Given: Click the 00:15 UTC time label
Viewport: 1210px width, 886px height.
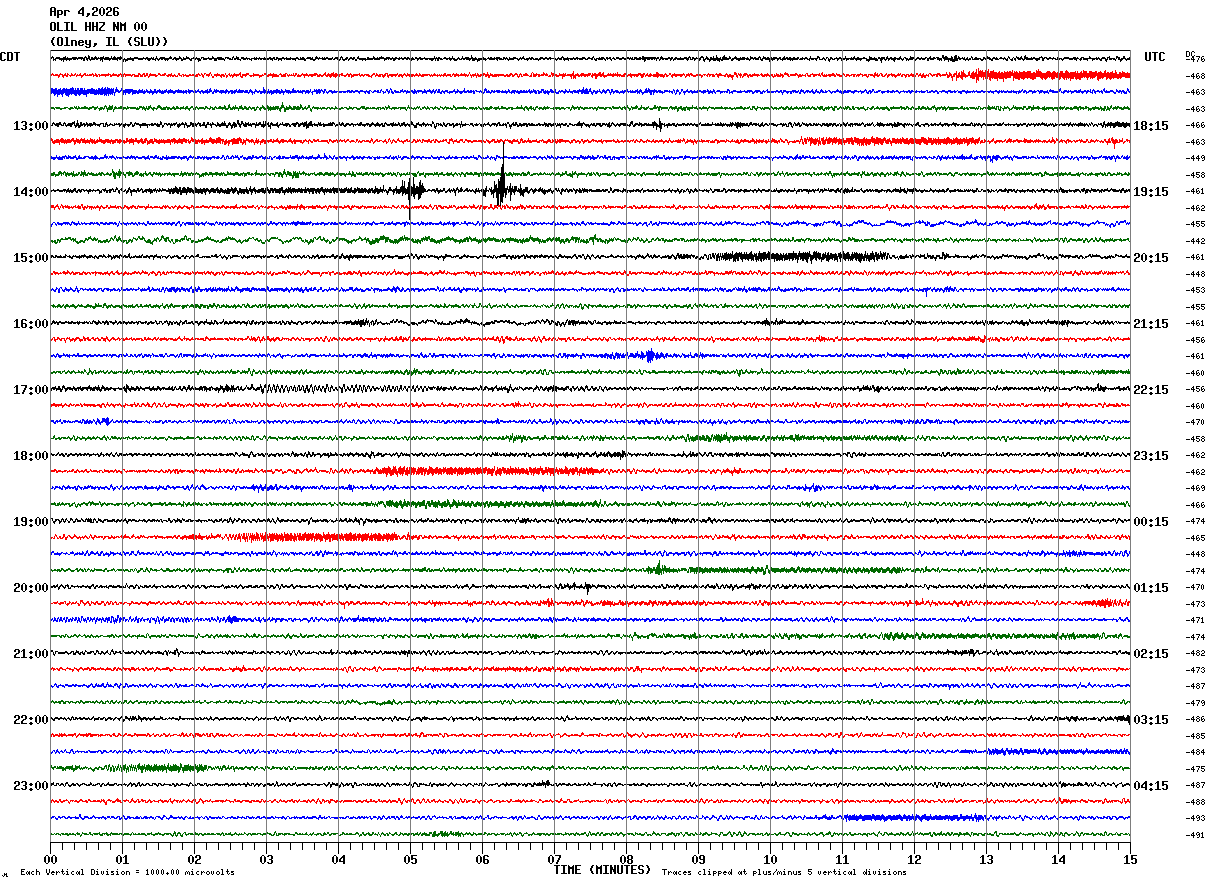Looking at the screenshot, I should pos(1150,522).
